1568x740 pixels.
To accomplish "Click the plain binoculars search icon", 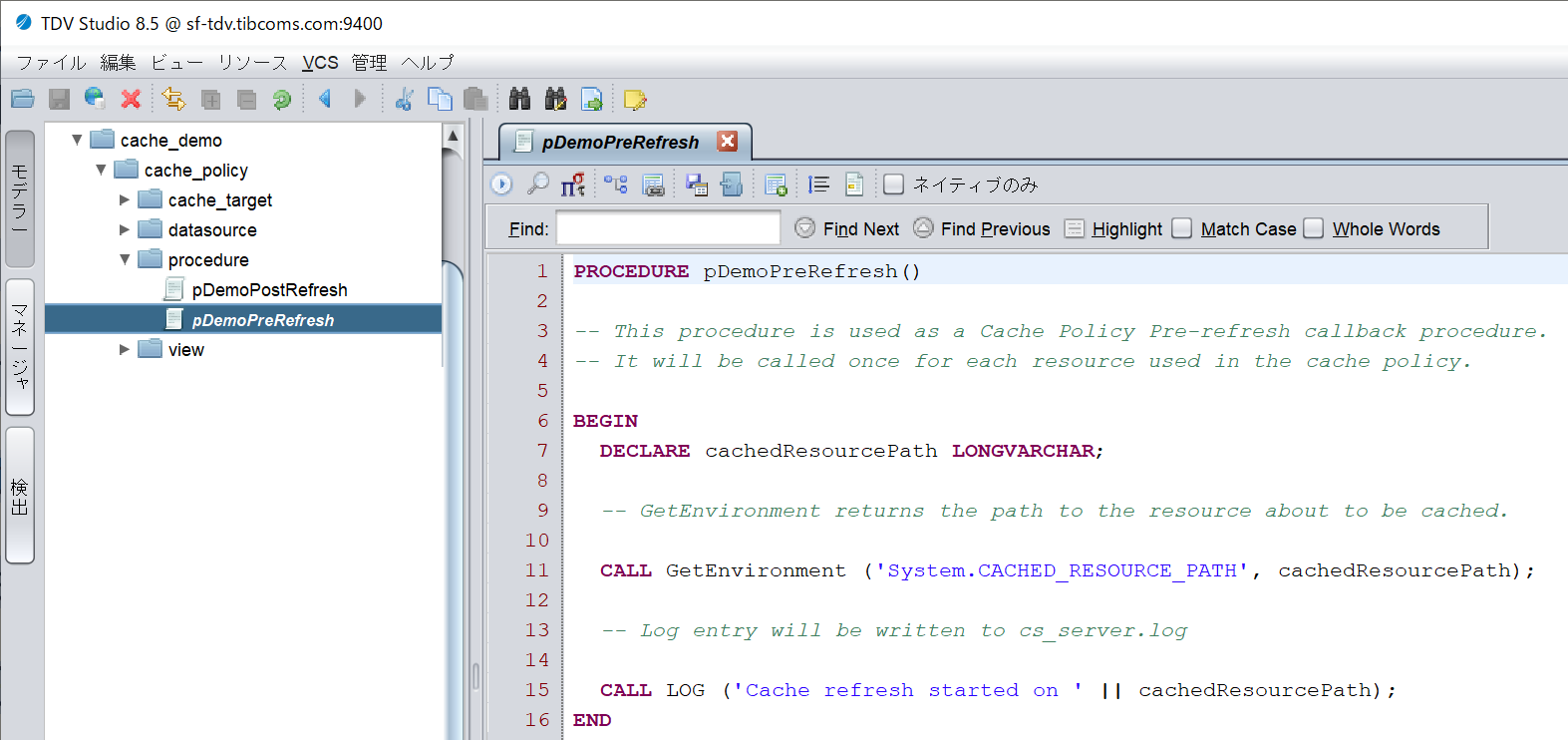I will pyautogui.click(x=519, y=99).
